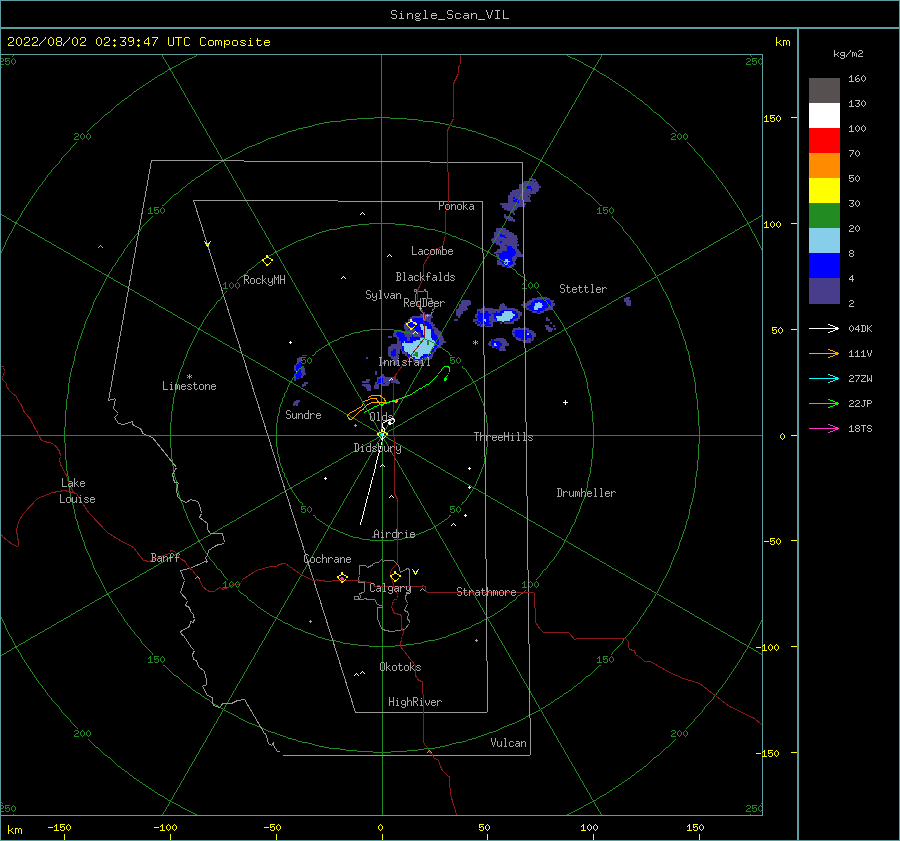This screenshot has width=900, height=841.
Task: Click the magenta 18TS track arrow in legend
Action: pos(824,428)
